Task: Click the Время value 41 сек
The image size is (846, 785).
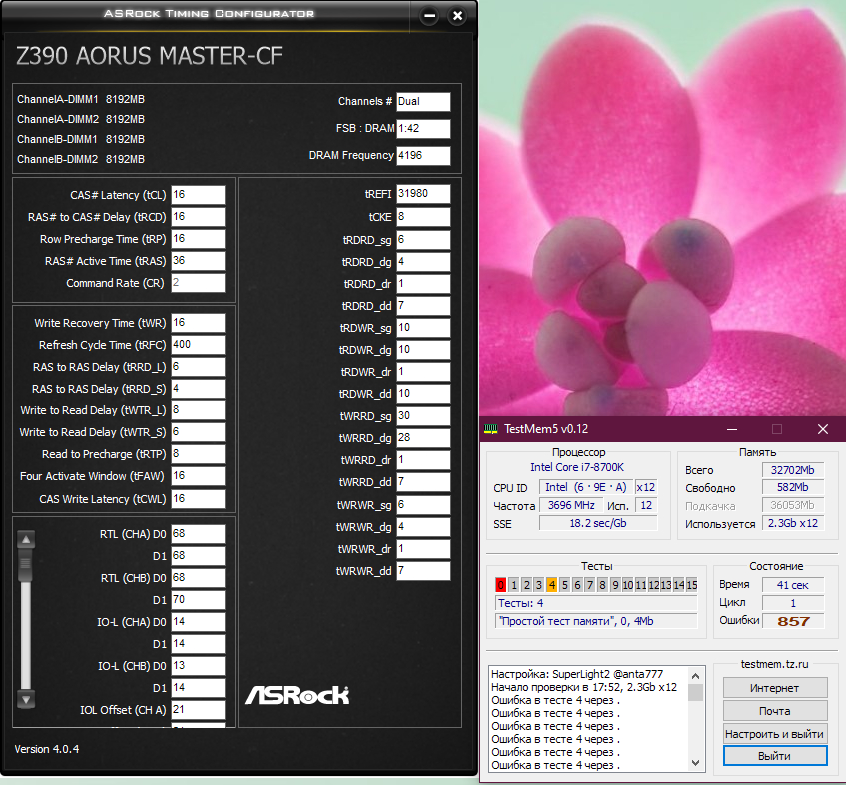Action: [793, 585]
